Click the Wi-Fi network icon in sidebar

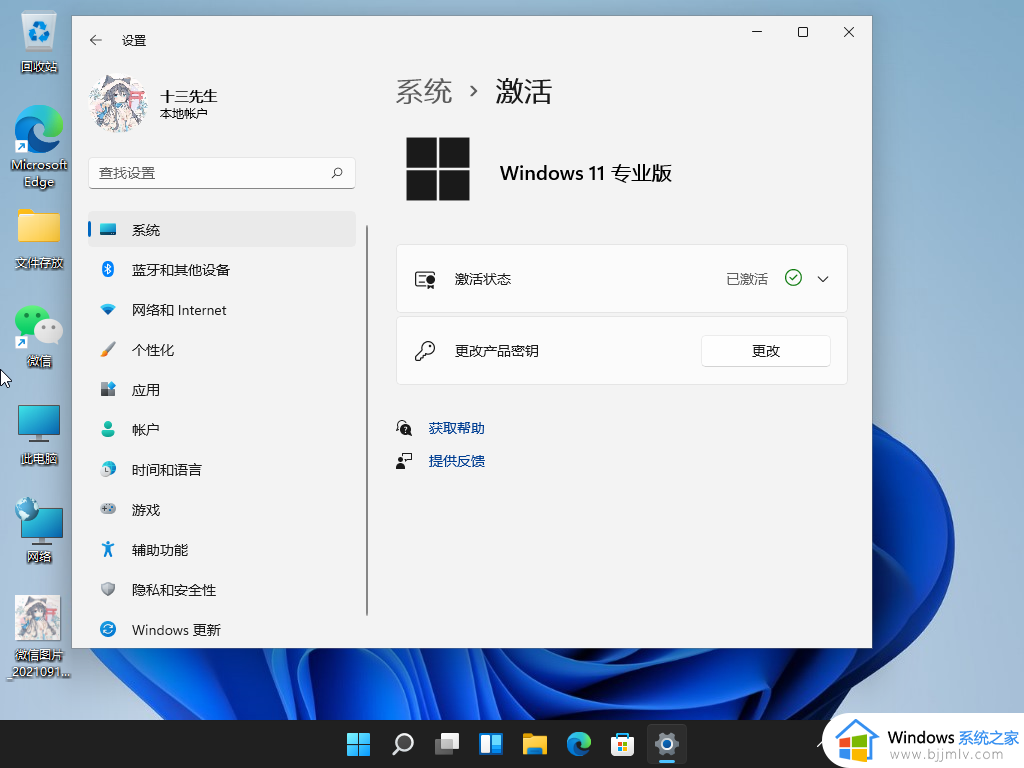pos(108,310)
